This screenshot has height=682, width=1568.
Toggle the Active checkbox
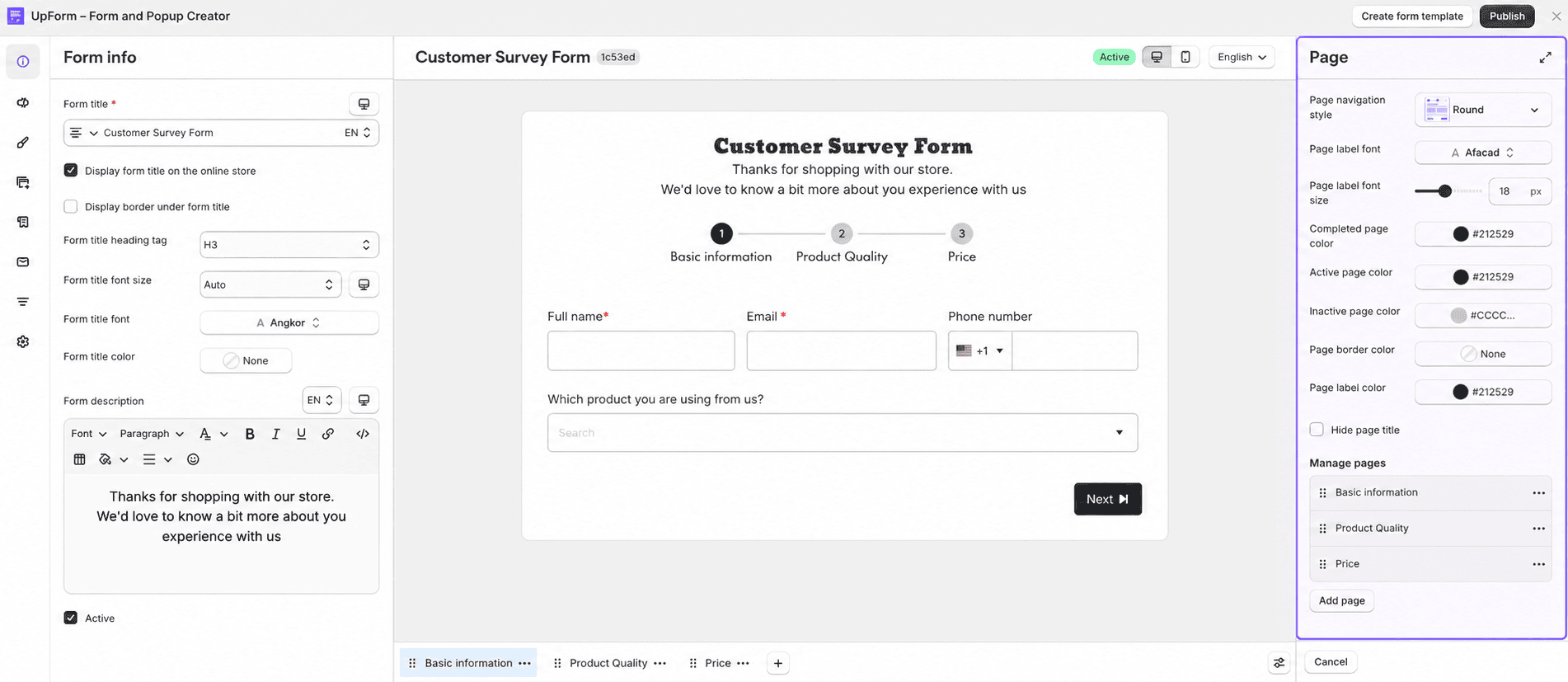(71, 618)
